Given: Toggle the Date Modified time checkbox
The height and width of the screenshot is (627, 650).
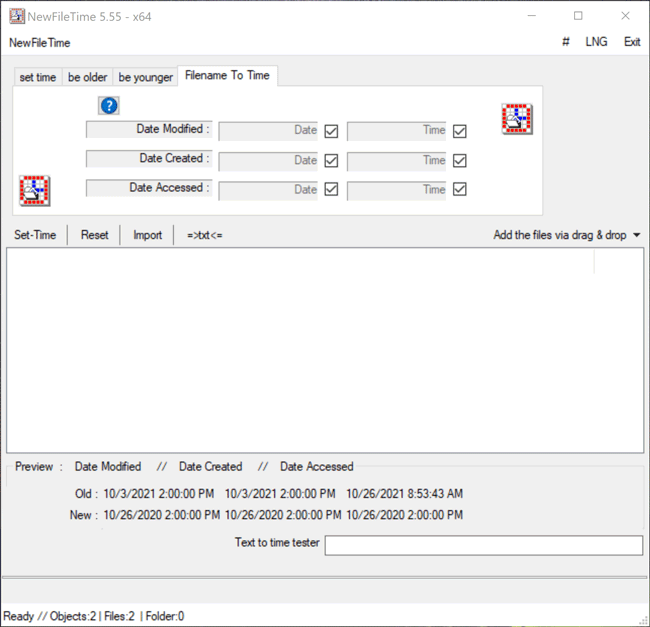Looking at the screenshot, I should 460,131.
